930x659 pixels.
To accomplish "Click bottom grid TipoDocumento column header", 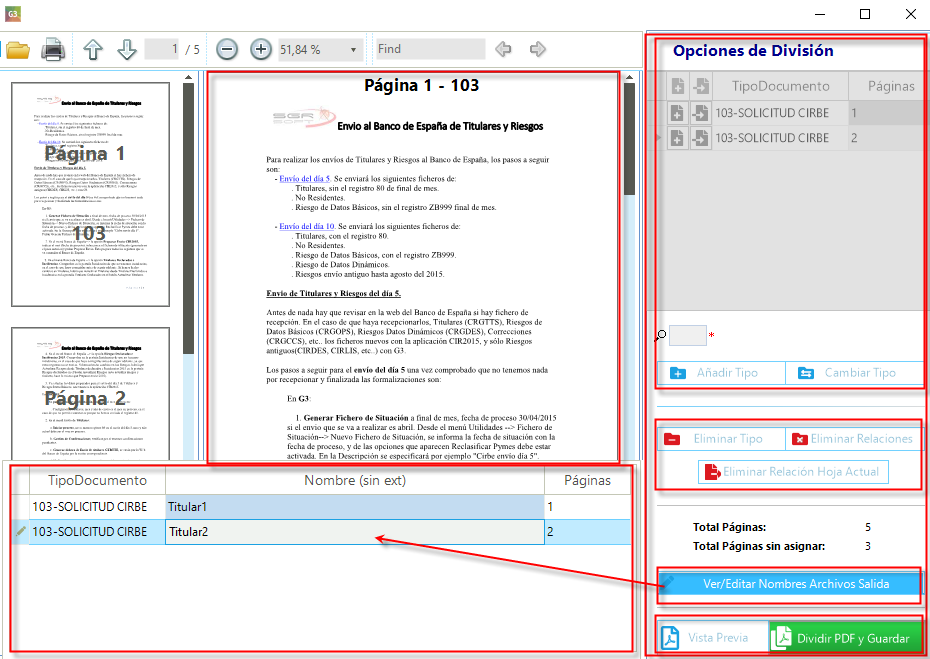I will (98, 480).
